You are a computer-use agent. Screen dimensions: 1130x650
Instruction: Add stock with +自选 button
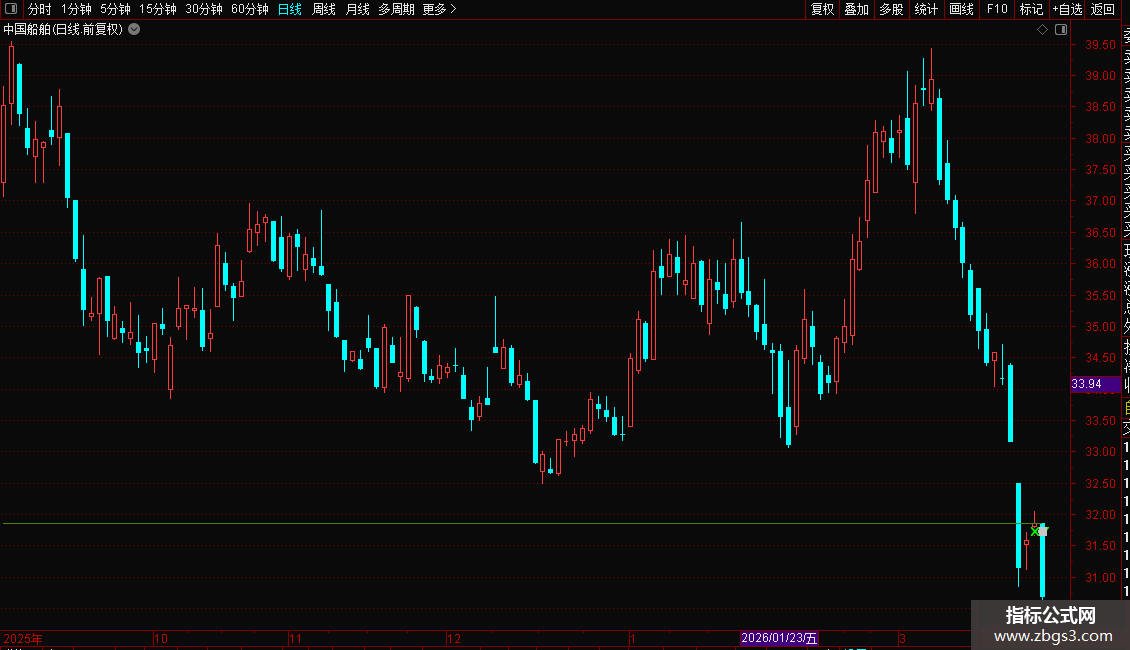[1067, 9]
